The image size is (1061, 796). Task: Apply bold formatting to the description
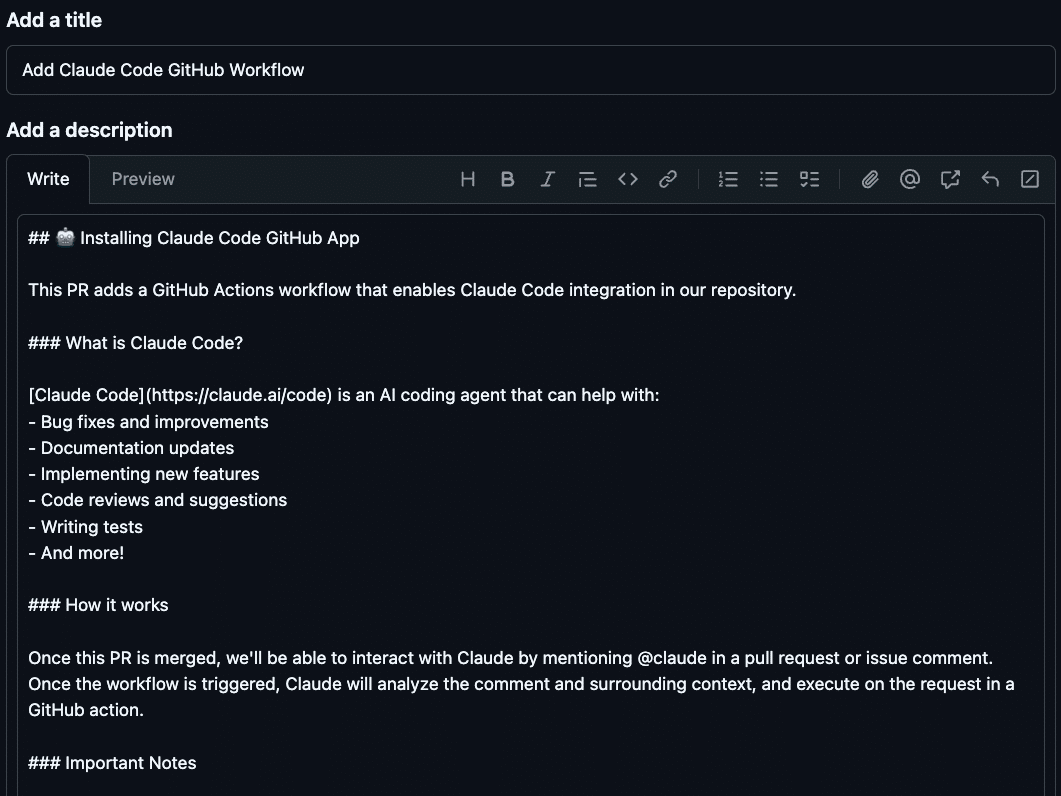[507, 179]
